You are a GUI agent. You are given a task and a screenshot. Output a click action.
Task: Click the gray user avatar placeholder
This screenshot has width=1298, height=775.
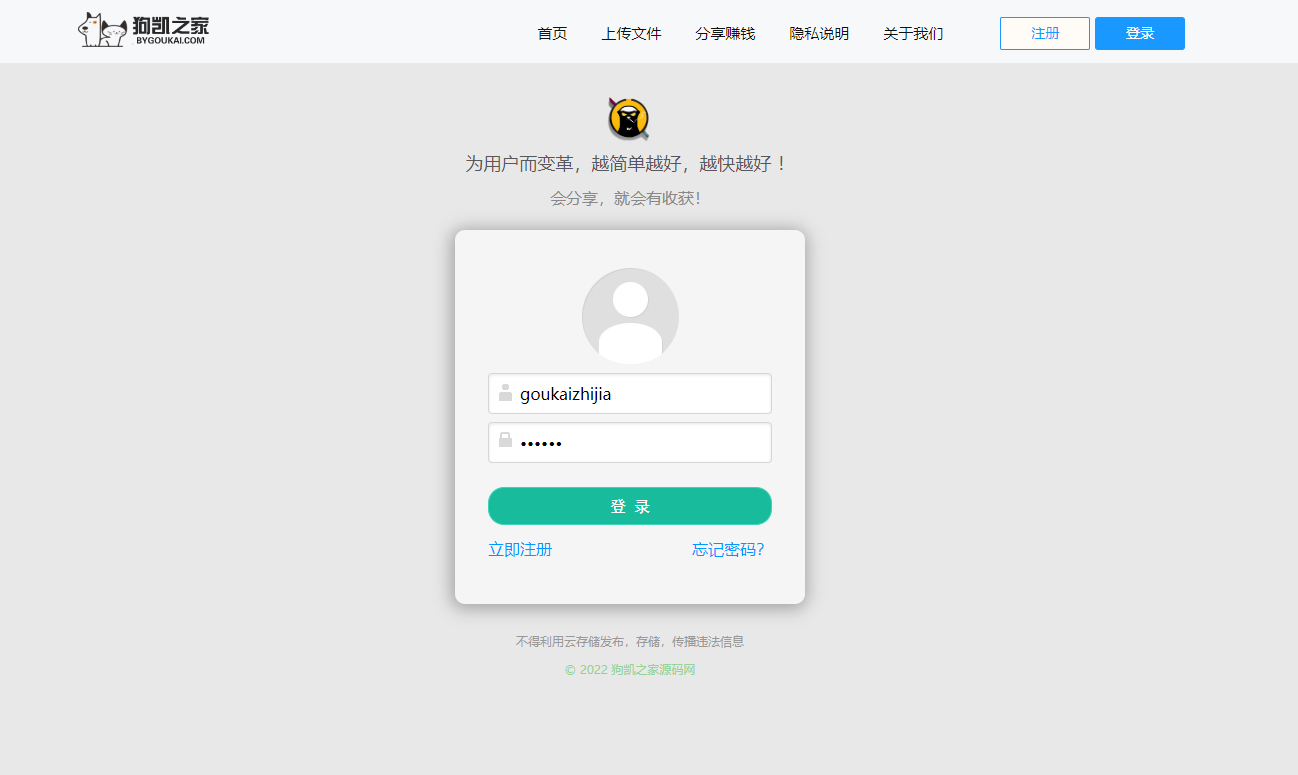[x=630, y=316]
